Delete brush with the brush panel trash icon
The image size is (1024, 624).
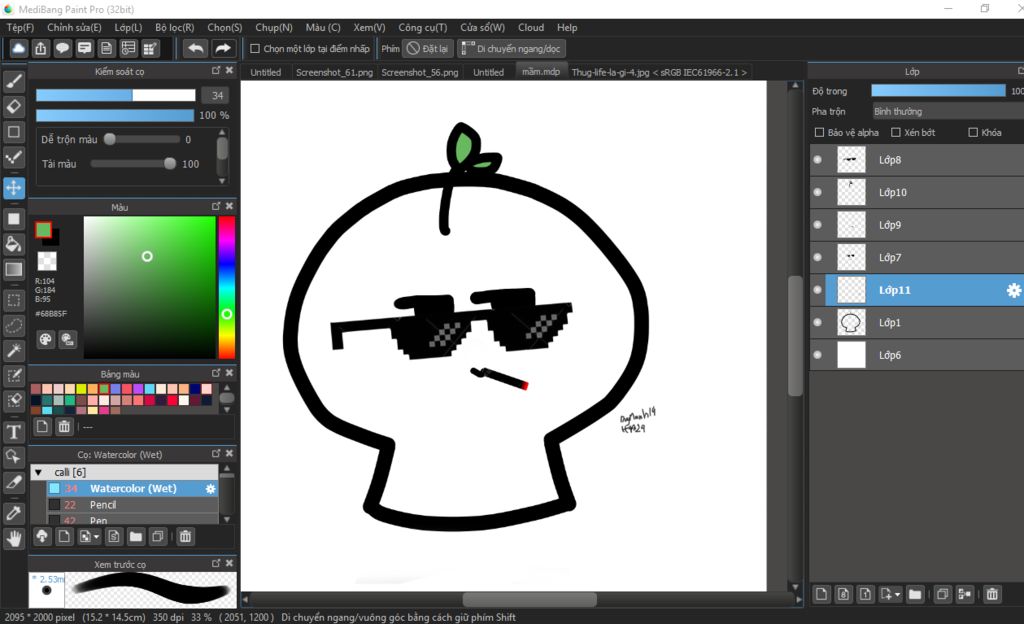tap(185, 537)
